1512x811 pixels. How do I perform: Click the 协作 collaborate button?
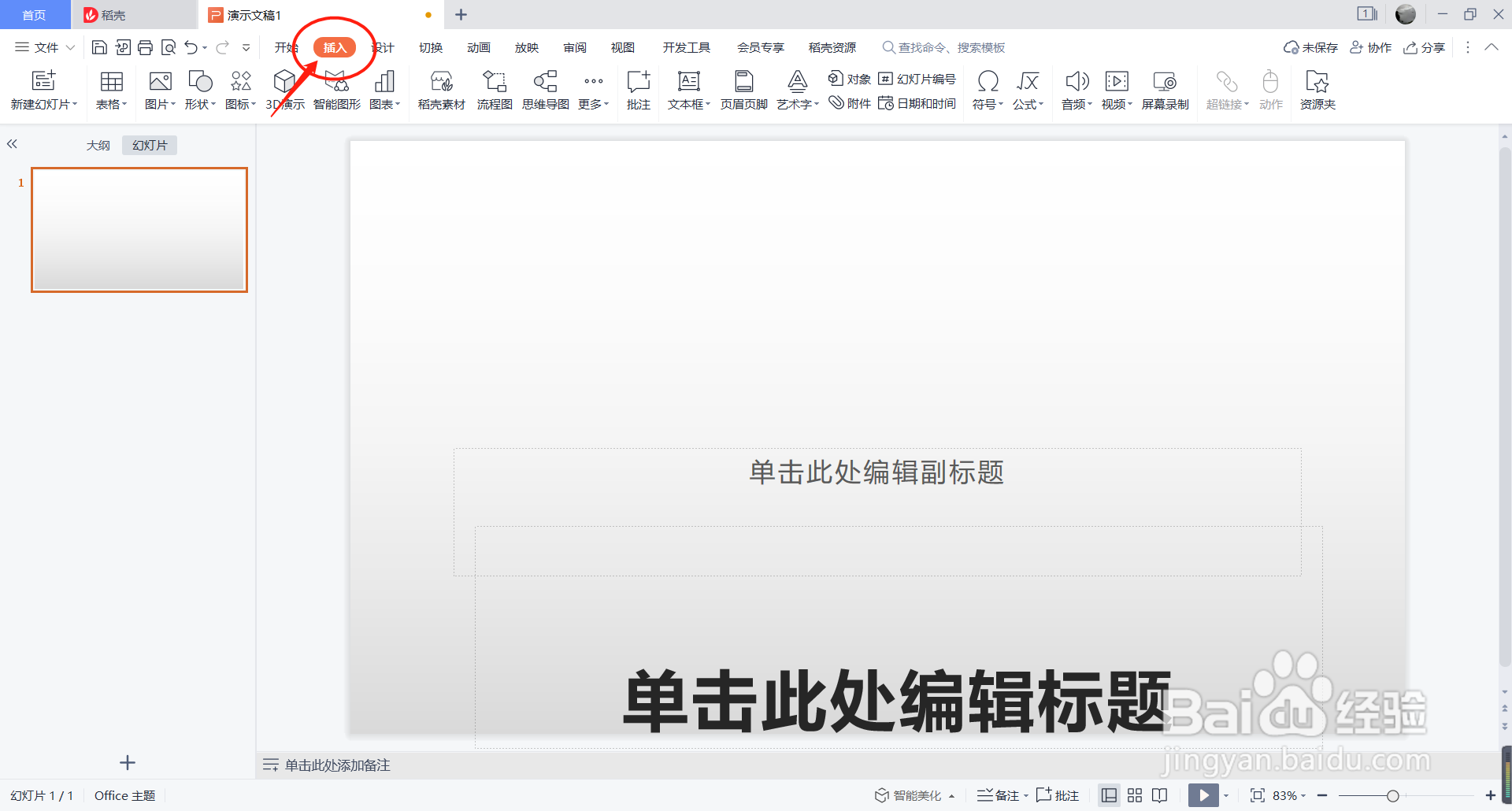click(x=1371, y=48)
